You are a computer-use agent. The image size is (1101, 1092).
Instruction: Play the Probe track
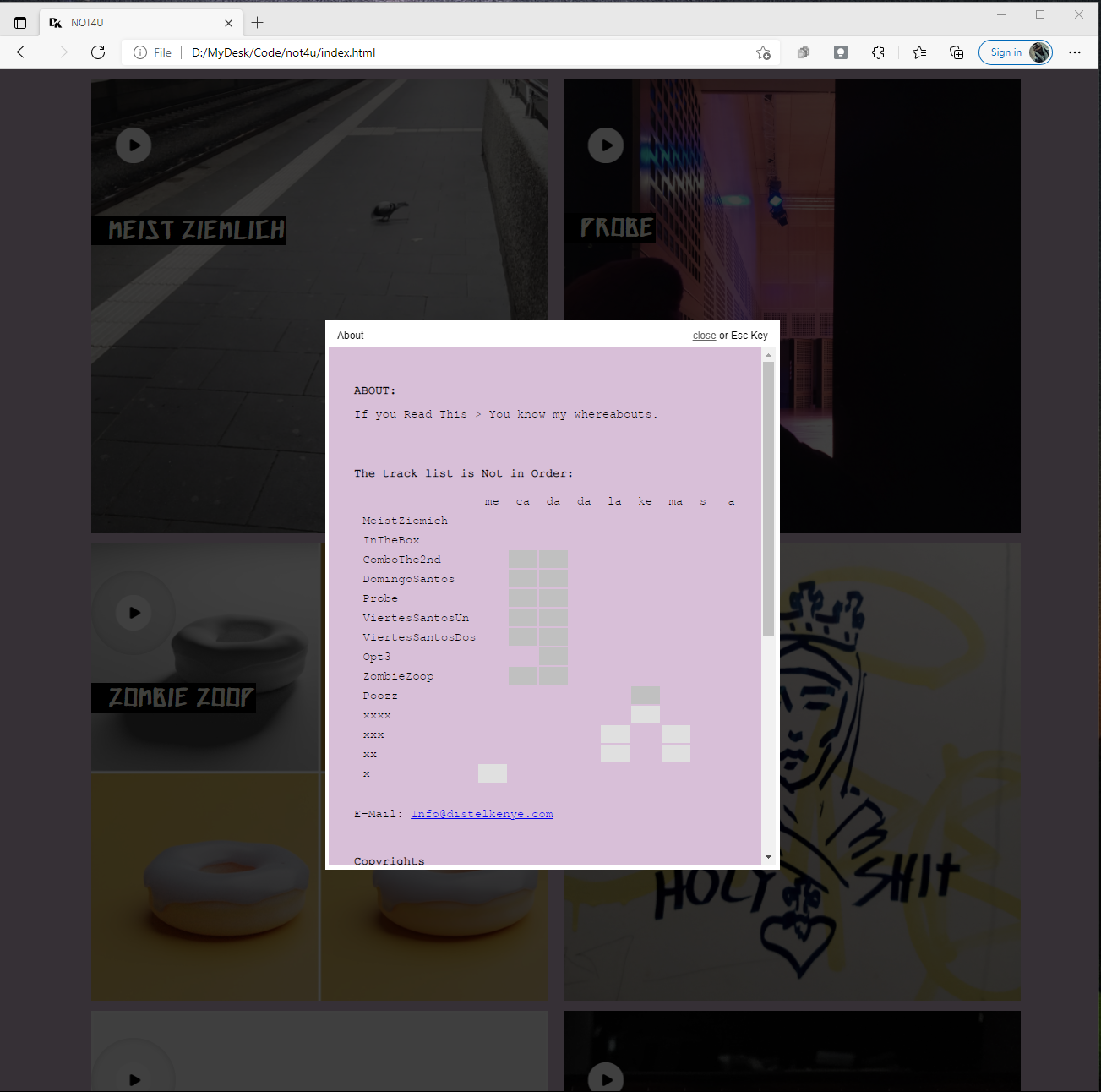606,145
